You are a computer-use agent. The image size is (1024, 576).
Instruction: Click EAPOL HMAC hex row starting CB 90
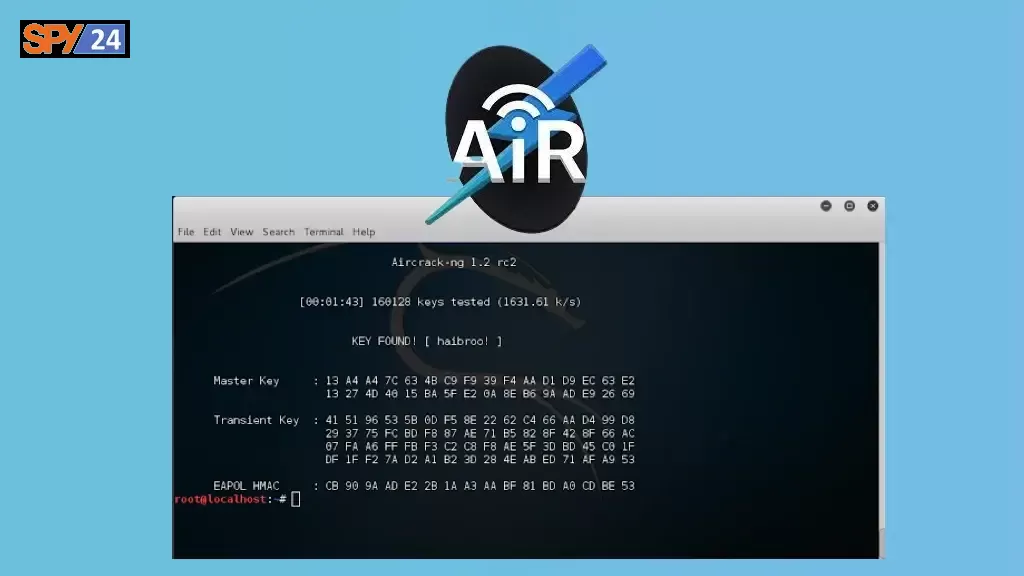480,486
